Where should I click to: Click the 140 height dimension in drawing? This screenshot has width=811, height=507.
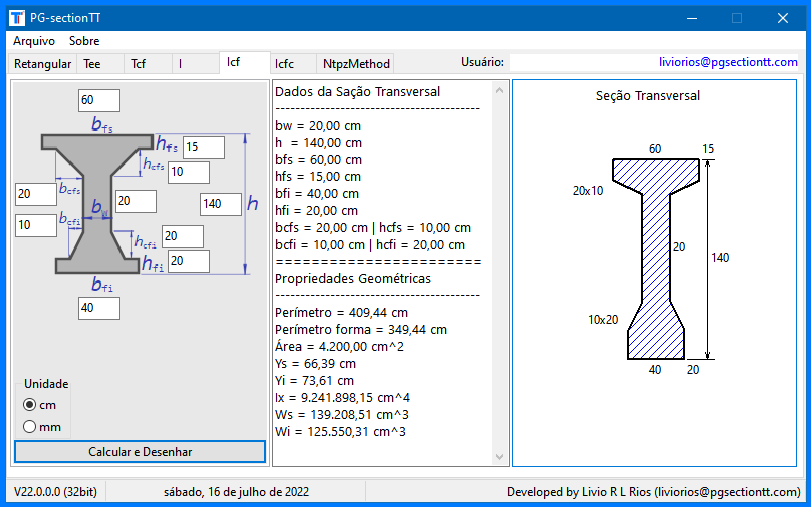point(720,258)
